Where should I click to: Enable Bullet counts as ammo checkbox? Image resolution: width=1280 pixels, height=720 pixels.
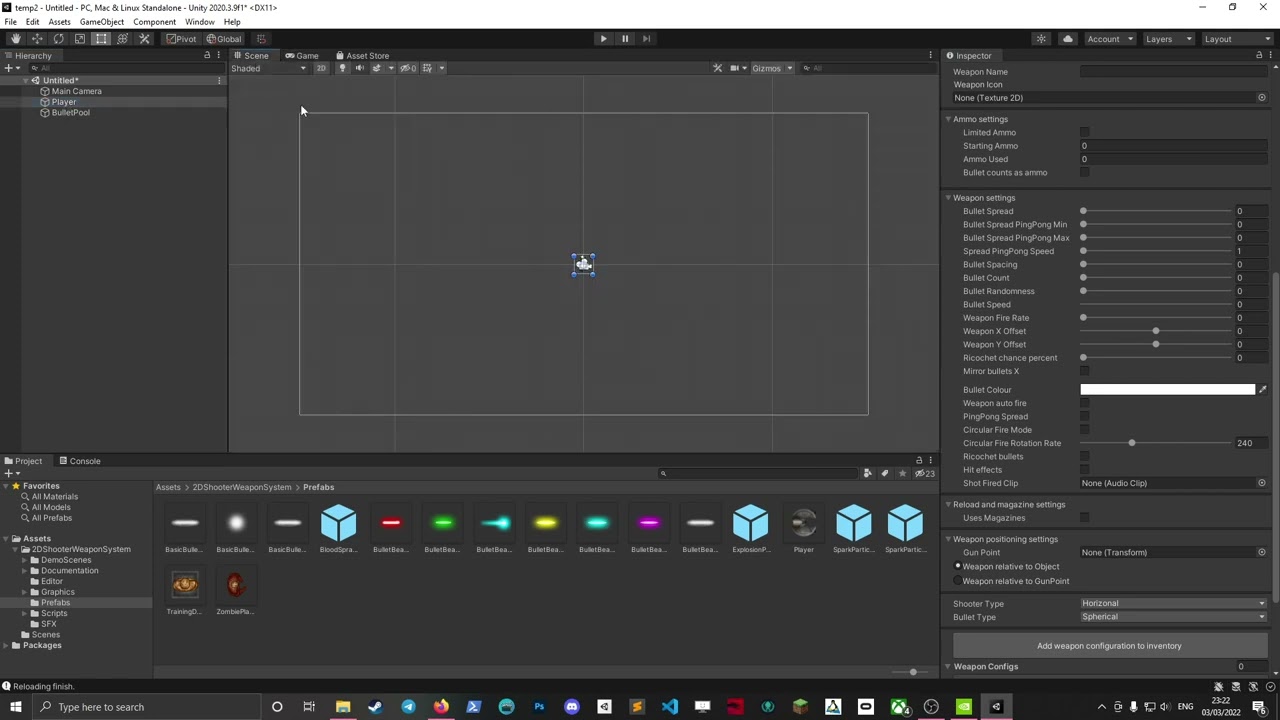pyautogui.click(x=1085, y=173)
